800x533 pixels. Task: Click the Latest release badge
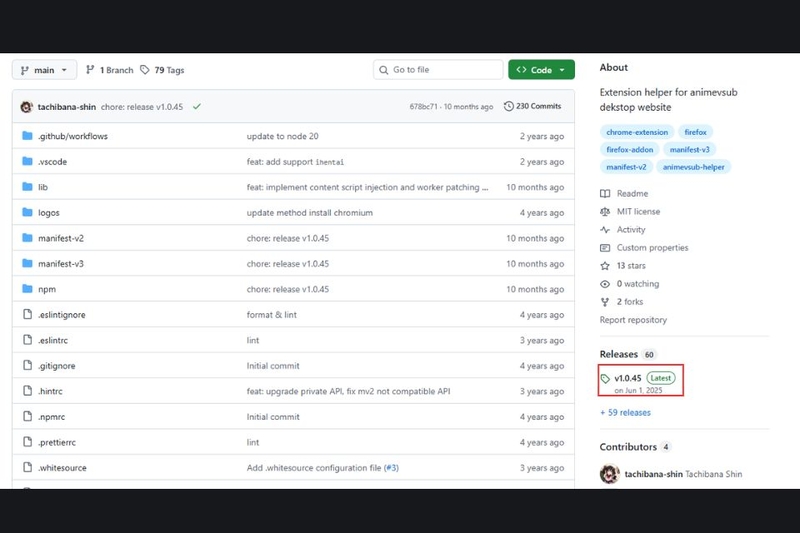[x=661, y=378]
